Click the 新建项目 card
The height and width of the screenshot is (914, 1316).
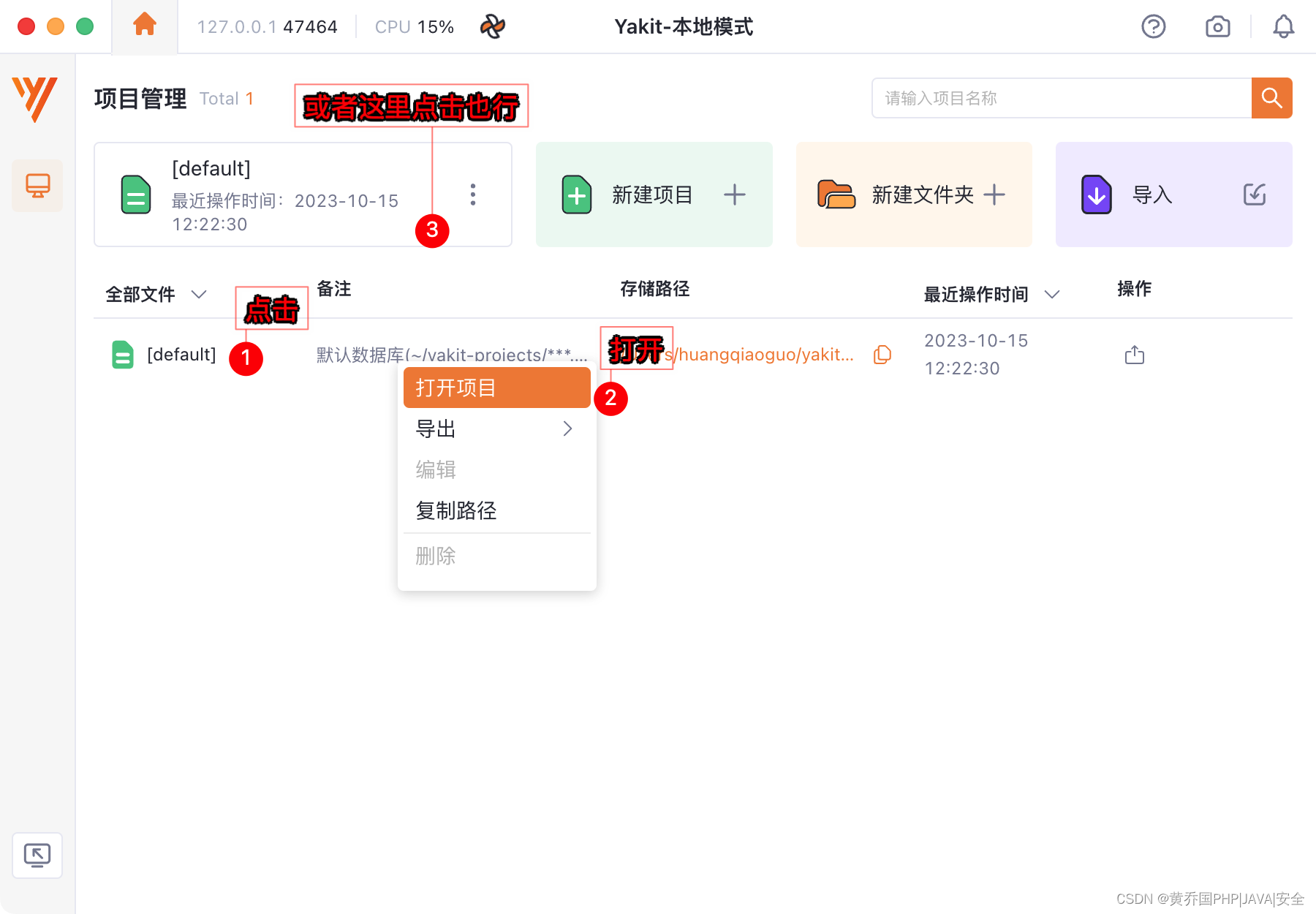click(x=654, y=194)
